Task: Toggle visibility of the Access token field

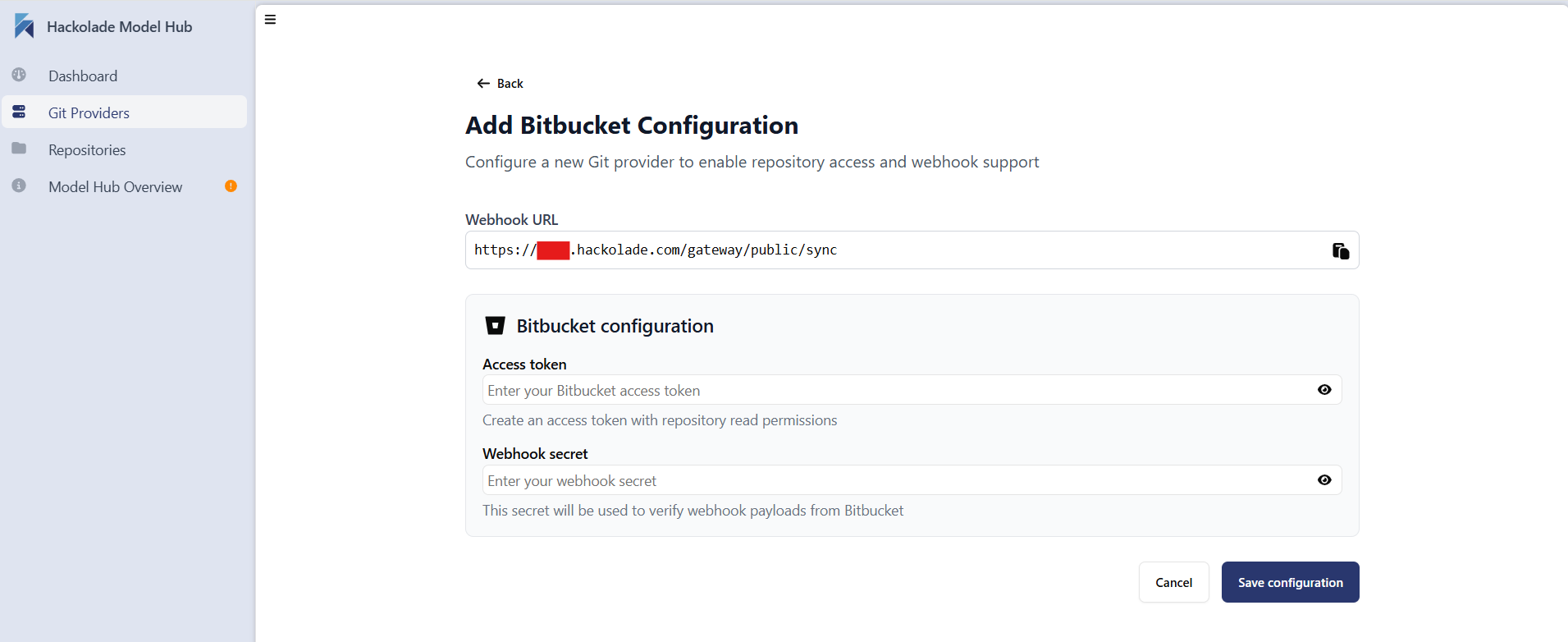Action: tap(1324, 390)
